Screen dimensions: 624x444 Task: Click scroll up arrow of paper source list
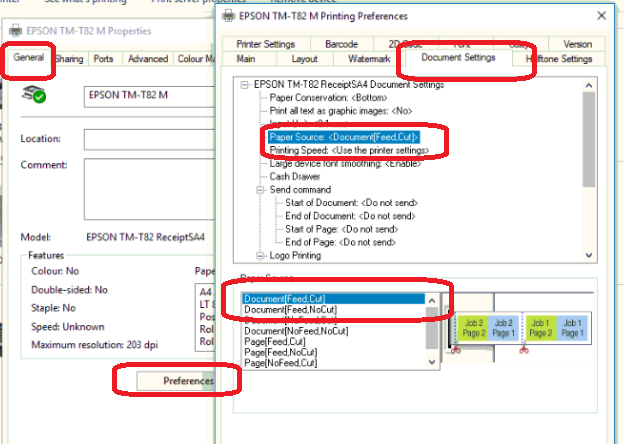432,301
